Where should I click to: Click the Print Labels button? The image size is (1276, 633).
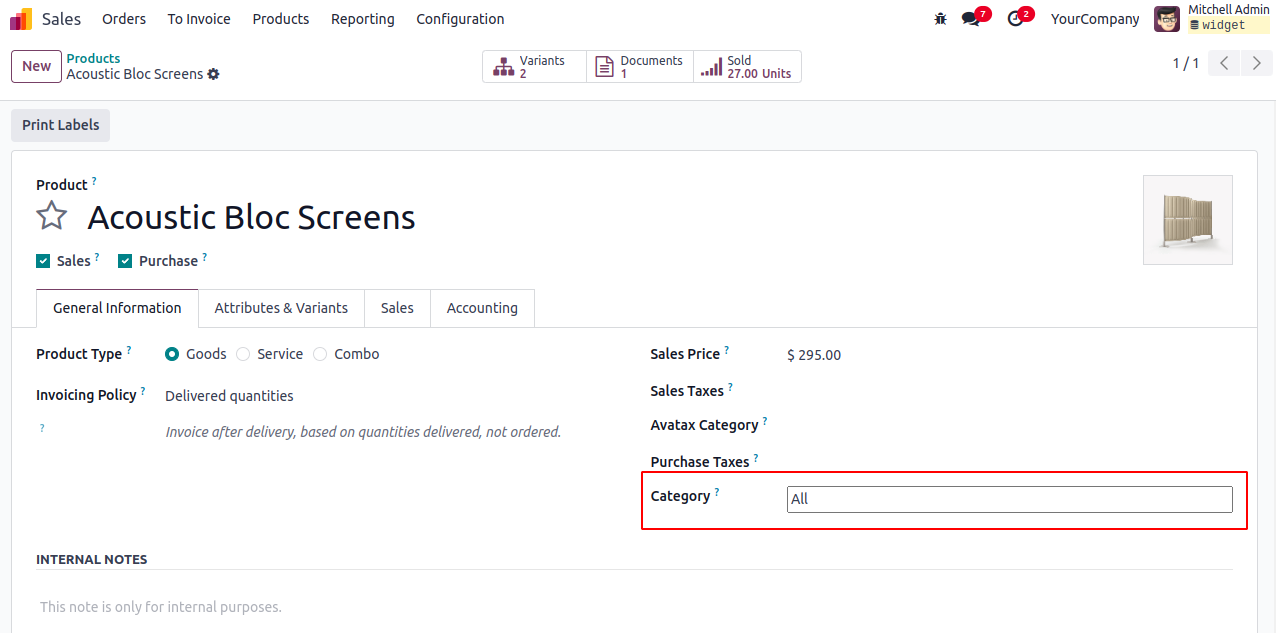pos(61,125)
